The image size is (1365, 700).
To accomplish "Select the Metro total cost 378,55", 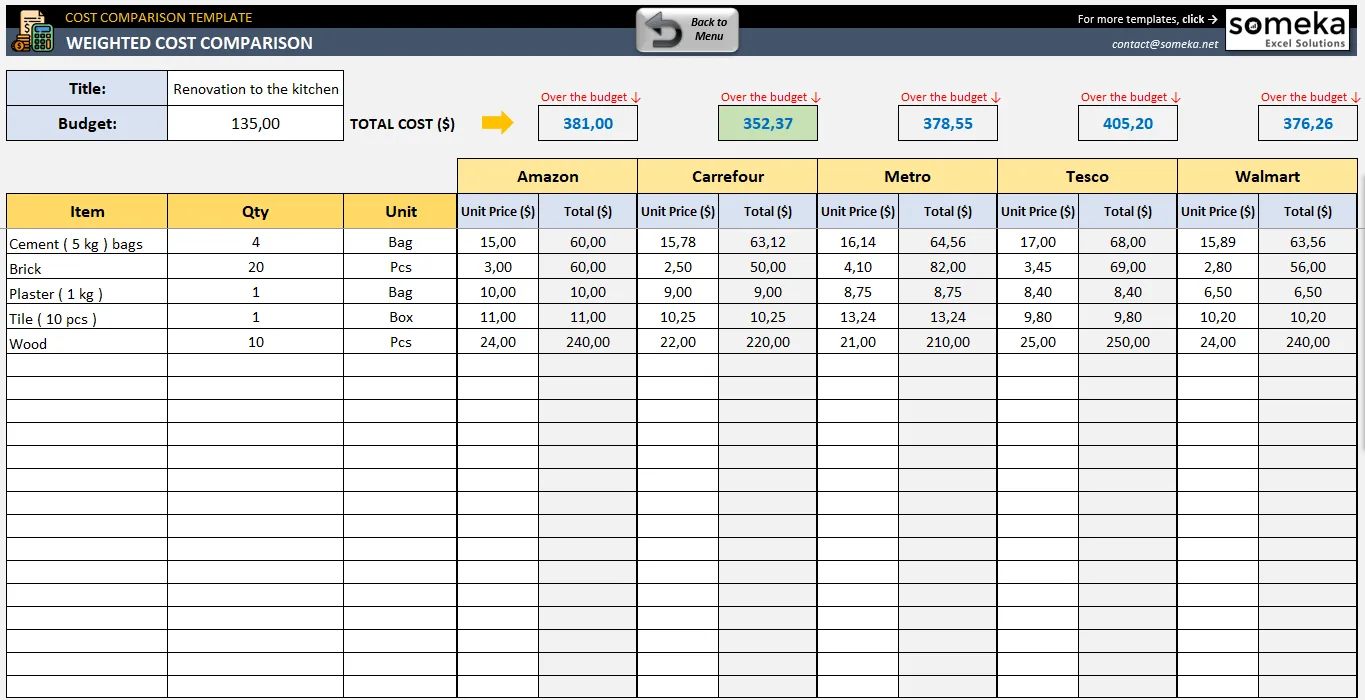I will coord(948,123).
